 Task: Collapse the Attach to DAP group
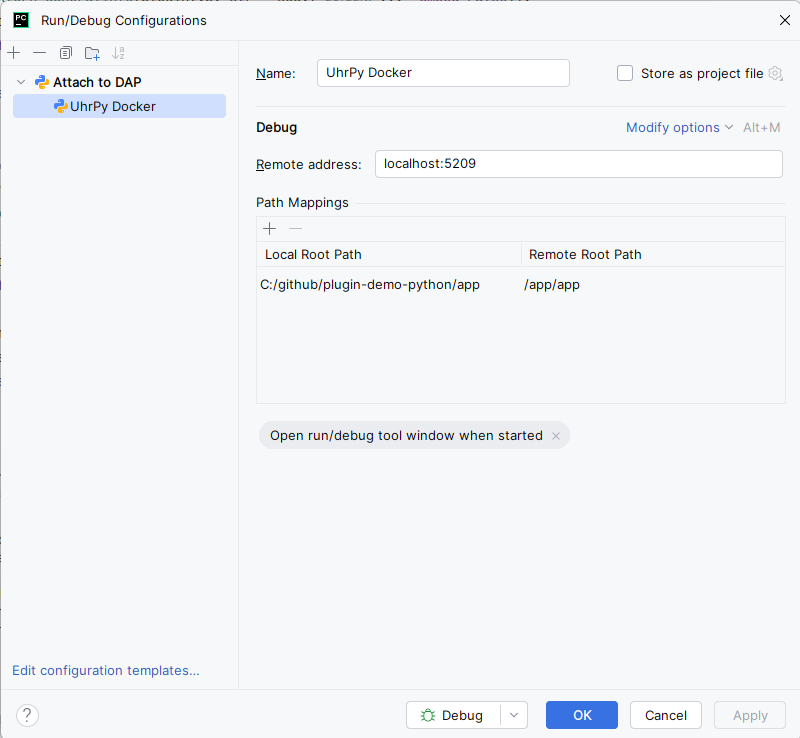tap(21, 82)
